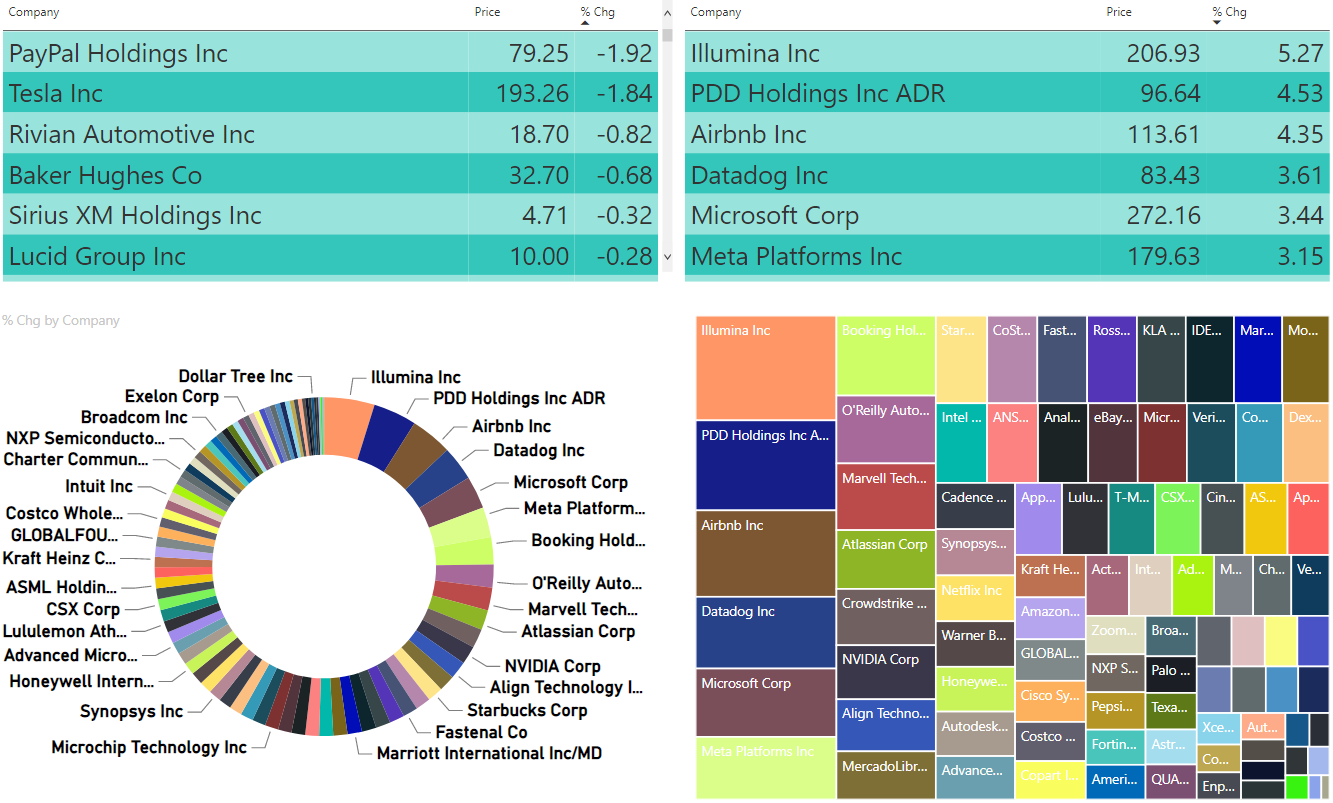
Task: Click CSX Corp donut chart label
Action: (83, 609)
